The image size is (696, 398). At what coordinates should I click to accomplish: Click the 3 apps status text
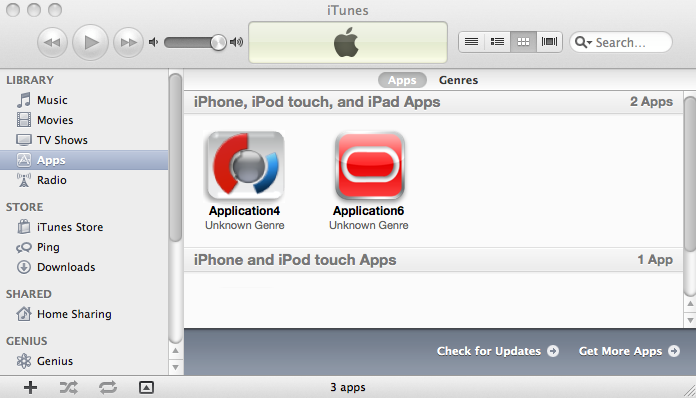pos(348,387)
